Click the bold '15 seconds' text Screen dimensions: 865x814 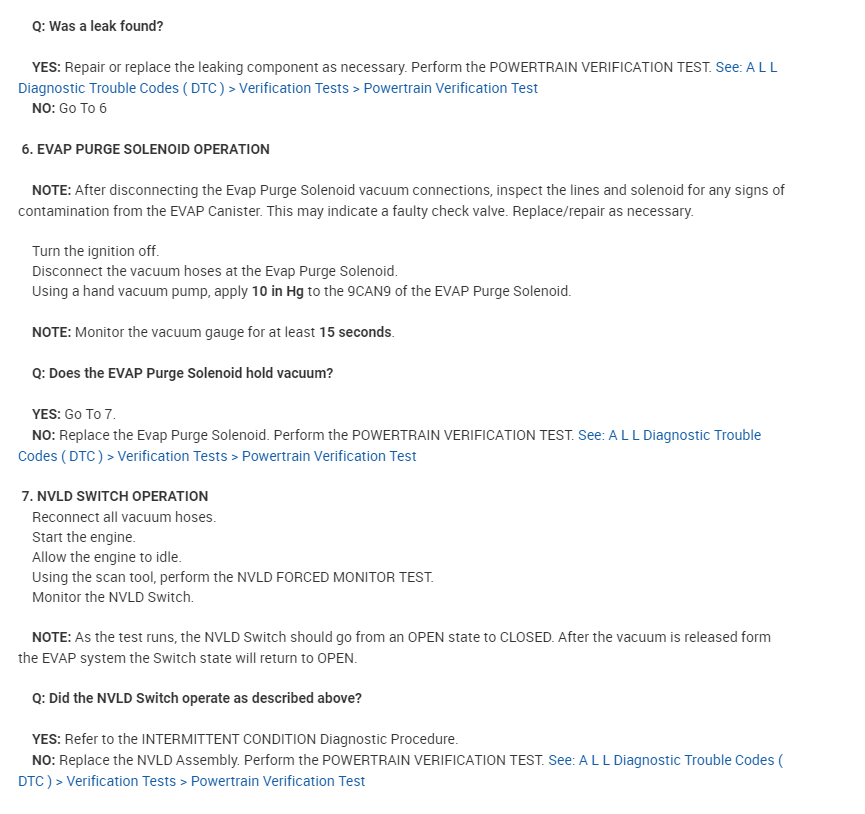point(355,332)
